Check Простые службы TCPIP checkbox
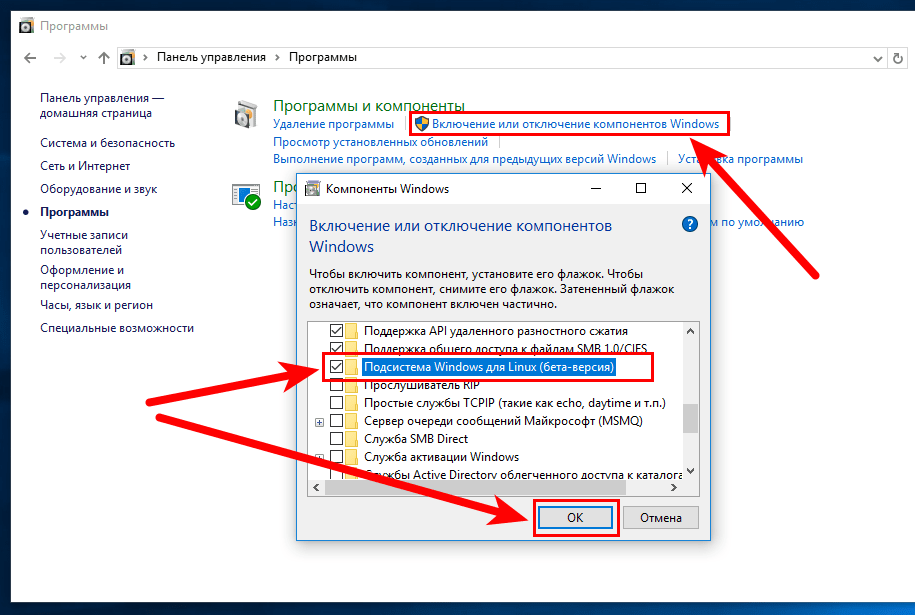 (336, 403)
